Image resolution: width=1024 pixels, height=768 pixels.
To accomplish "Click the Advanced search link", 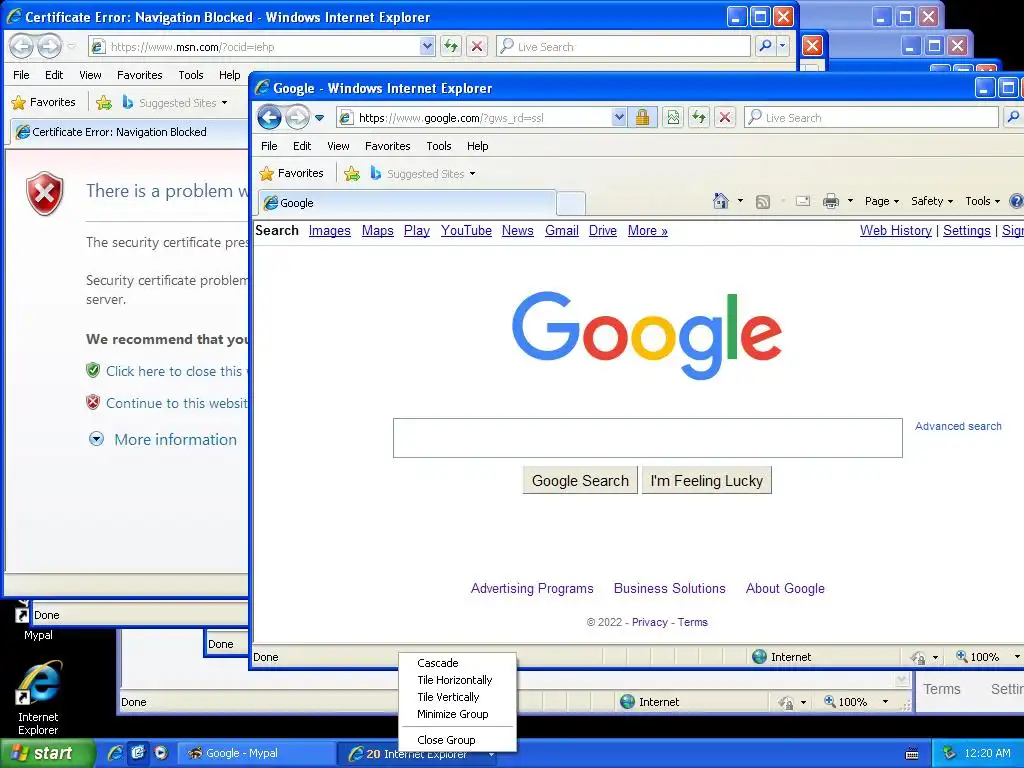I will click(958, 426).
